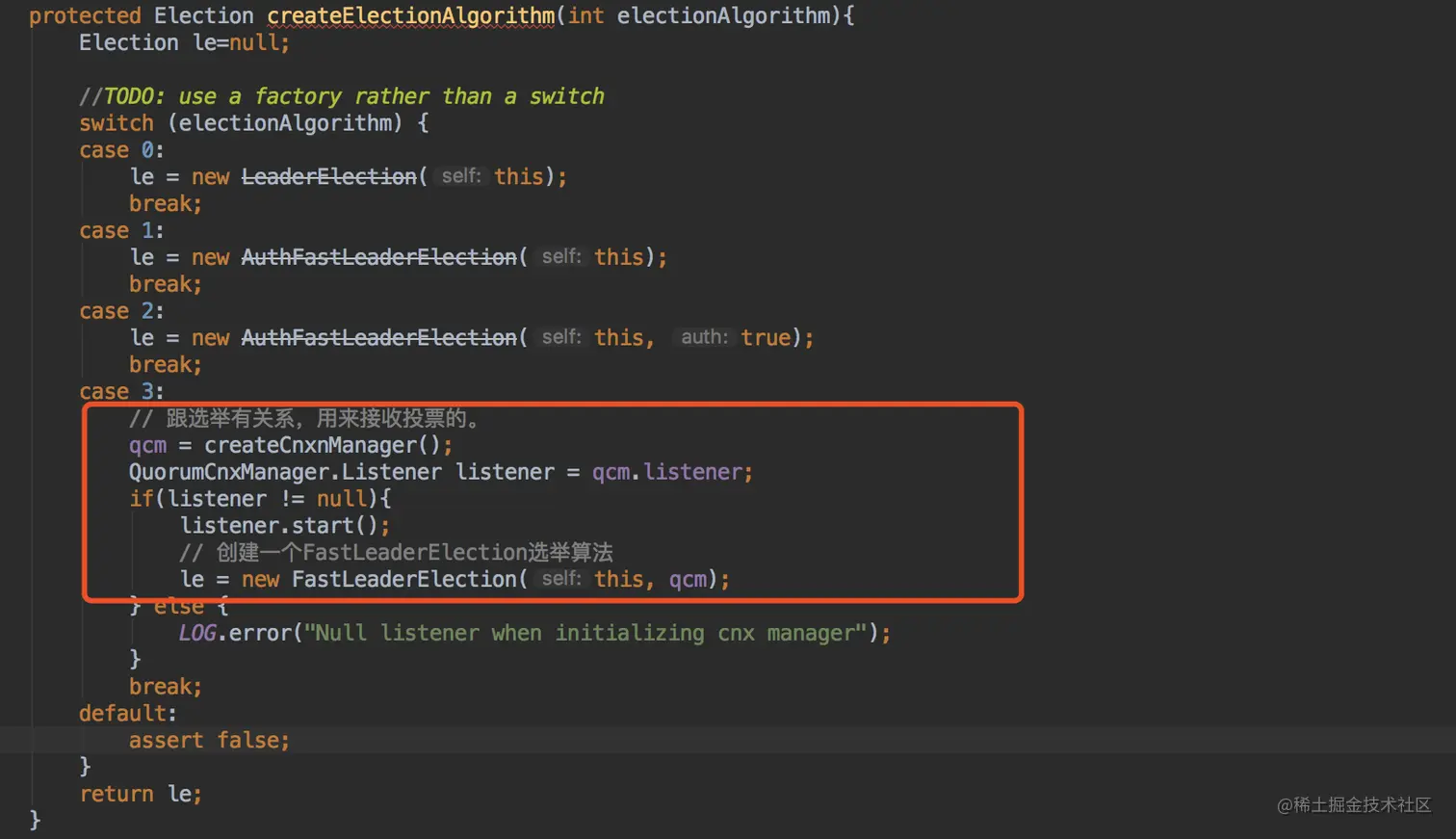Click the 'break;' after case 0
The width and height of the screenshot is (1456, 839).
click(x=166, y=204)
